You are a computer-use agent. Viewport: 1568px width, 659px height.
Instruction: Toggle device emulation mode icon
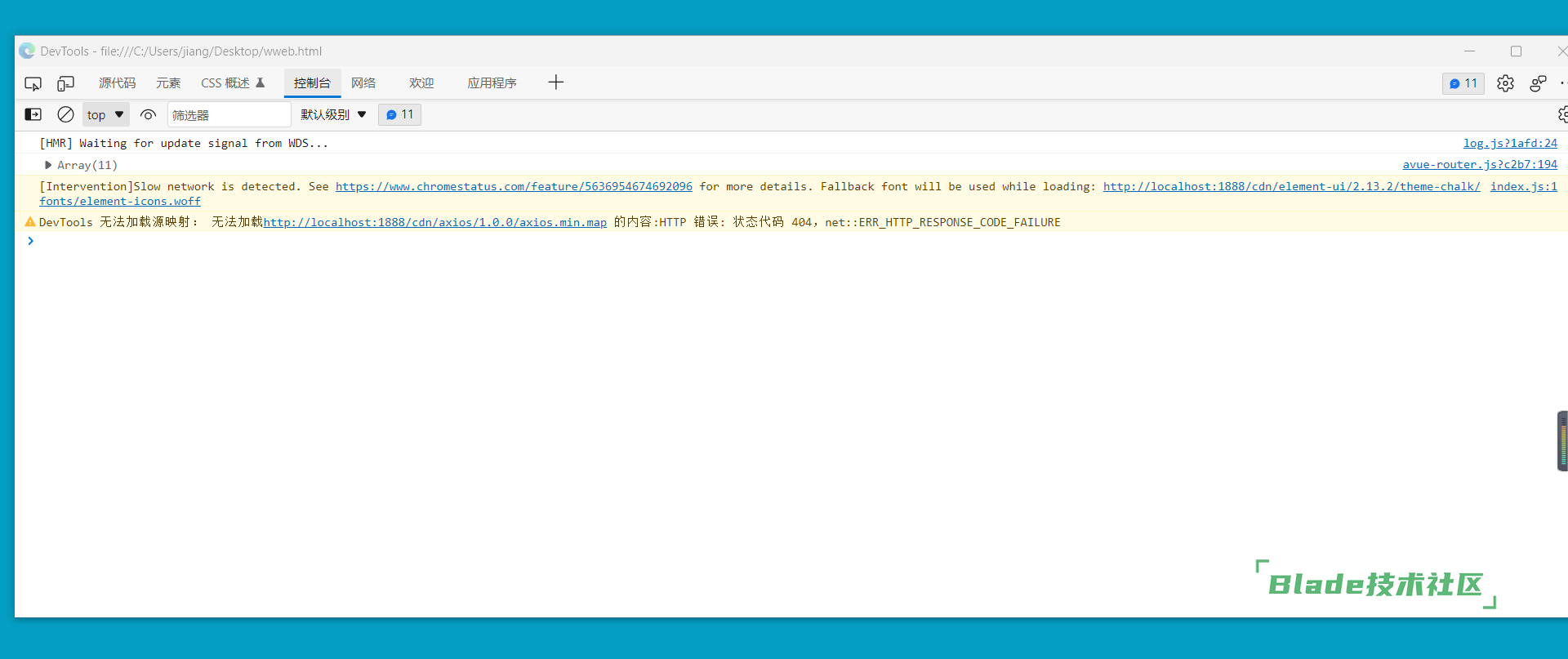point(65,83)
